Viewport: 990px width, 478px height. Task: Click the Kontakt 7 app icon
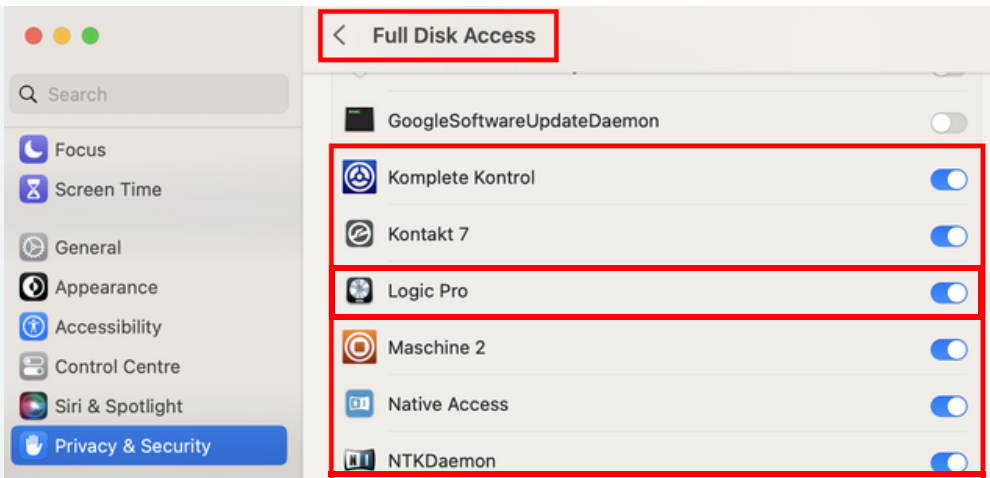coord(359,234)
